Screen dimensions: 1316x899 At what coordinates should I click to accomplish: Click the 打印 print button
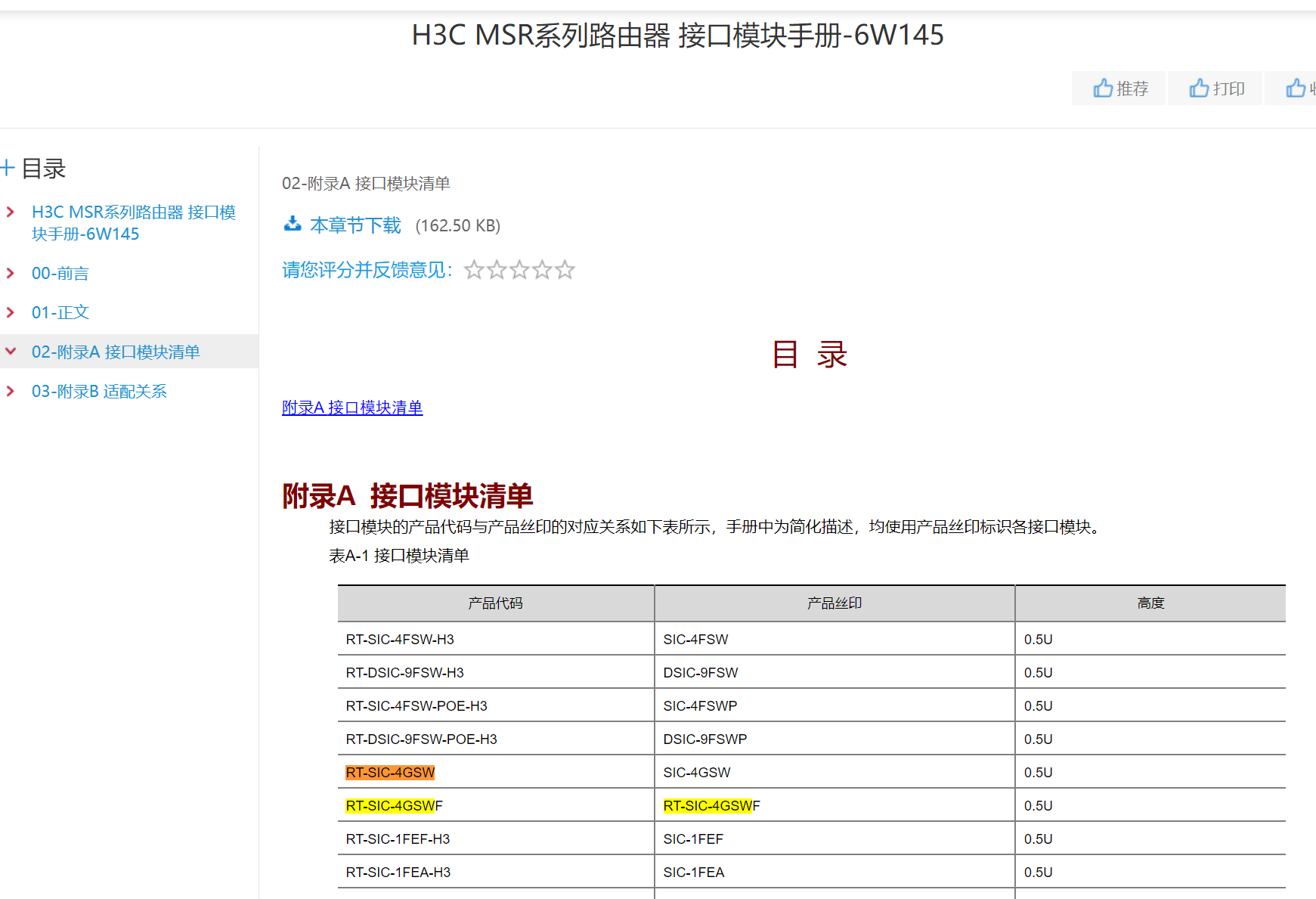tap(1215, 88)
